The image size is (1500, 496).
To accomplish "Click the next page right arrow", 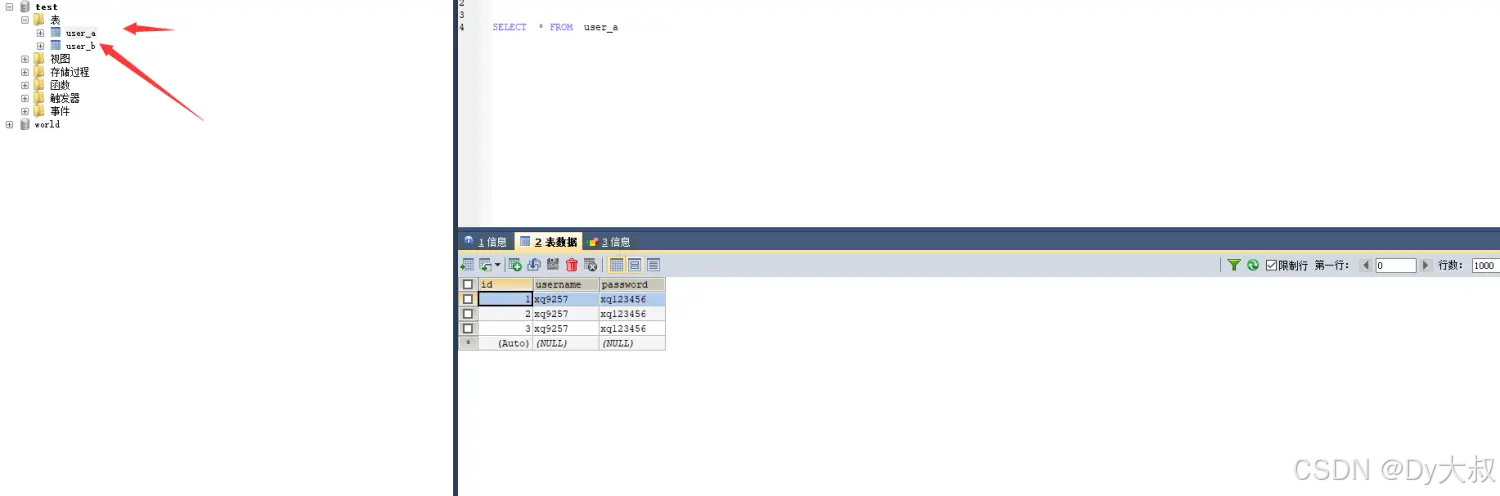I will (1427, 265).
